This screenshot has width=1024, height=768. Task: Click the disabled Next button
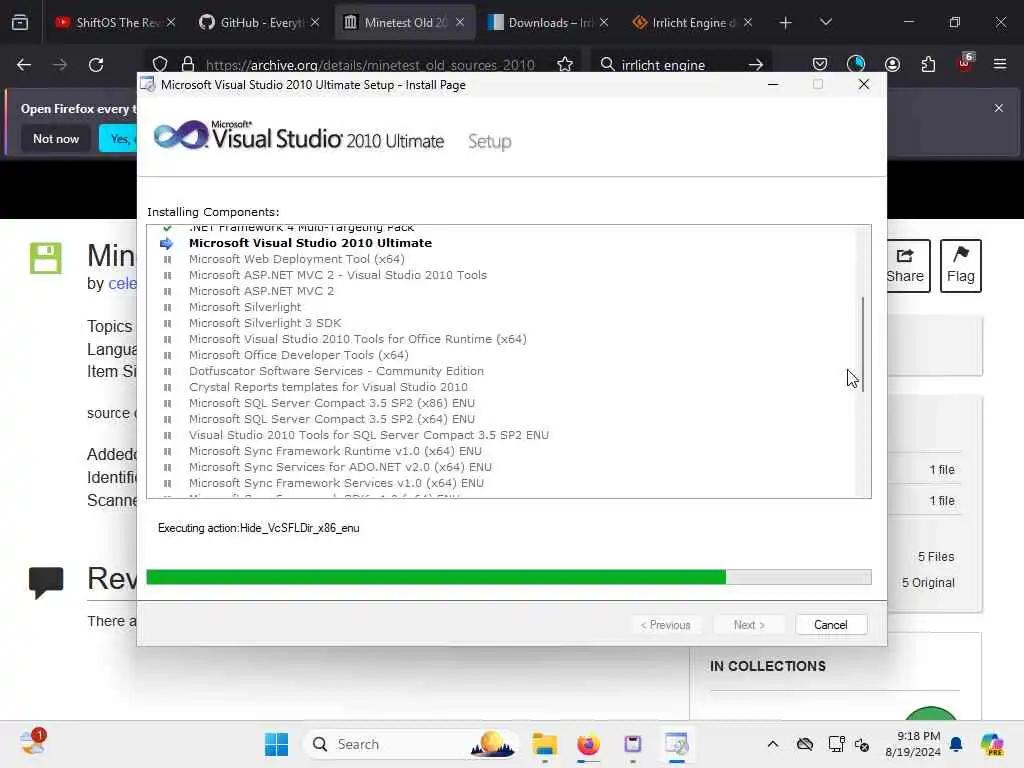[x=749, y=625]
